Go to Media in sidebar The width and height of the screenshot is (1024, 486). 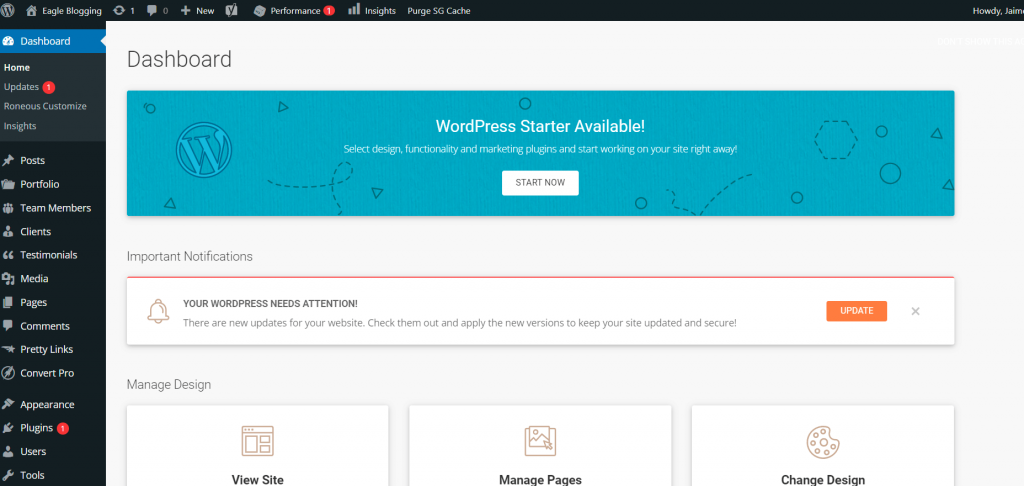[x=34, y=279]
